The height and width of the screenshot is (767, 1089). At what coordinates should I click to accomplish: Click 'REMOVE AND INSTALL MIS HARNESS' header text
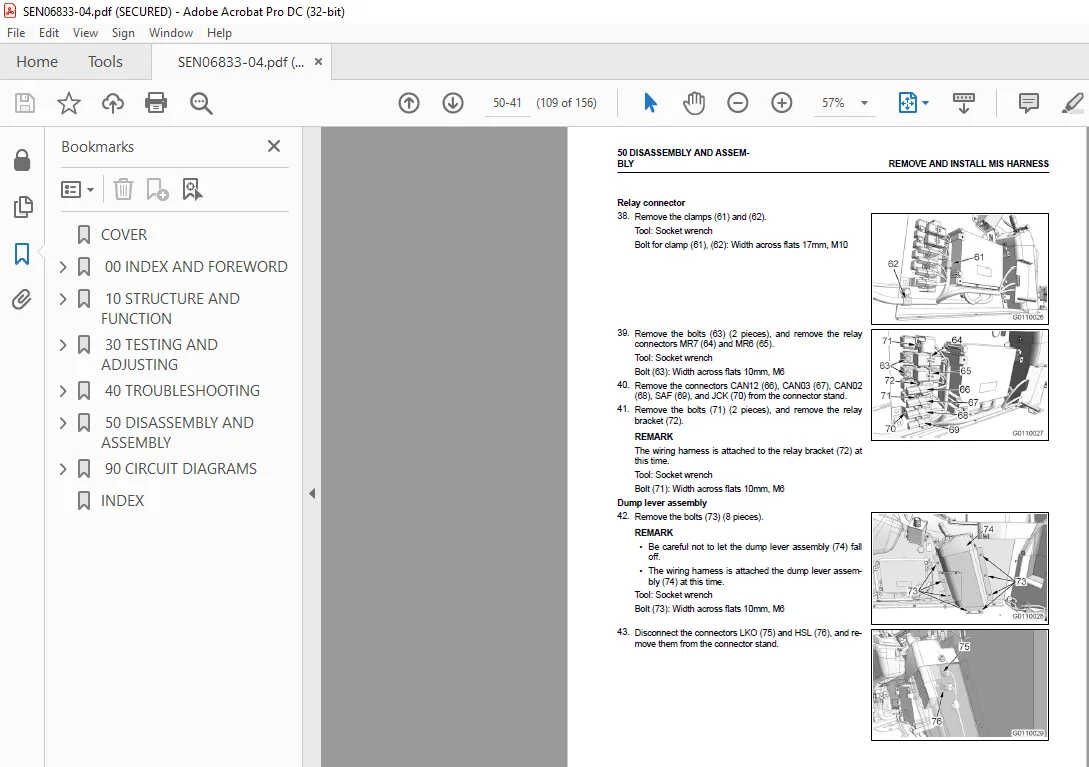(968, 164)
